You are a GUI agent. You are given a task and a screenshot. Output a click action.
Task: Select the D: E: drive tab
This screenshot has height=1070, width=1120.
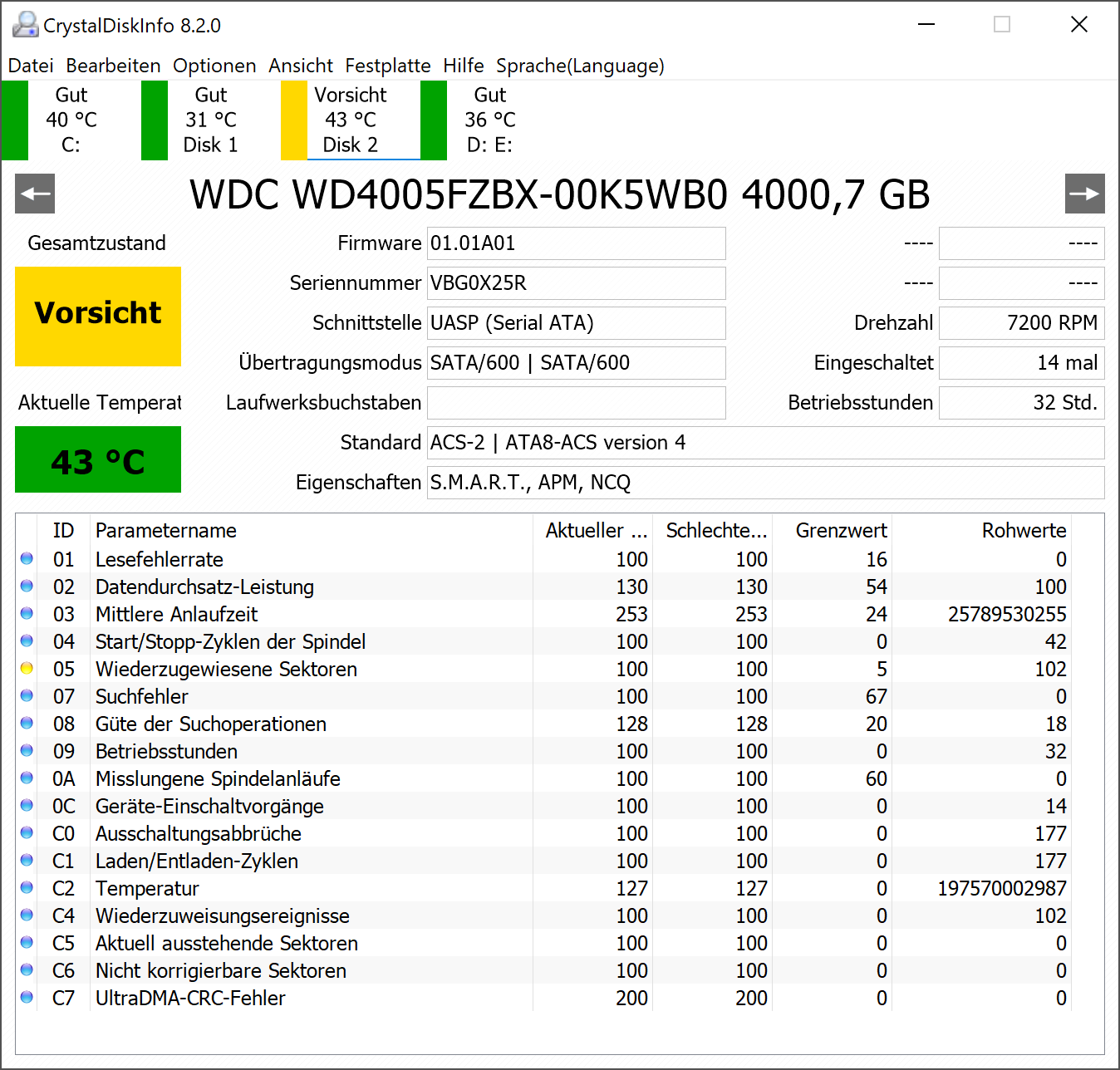point(489,120)
